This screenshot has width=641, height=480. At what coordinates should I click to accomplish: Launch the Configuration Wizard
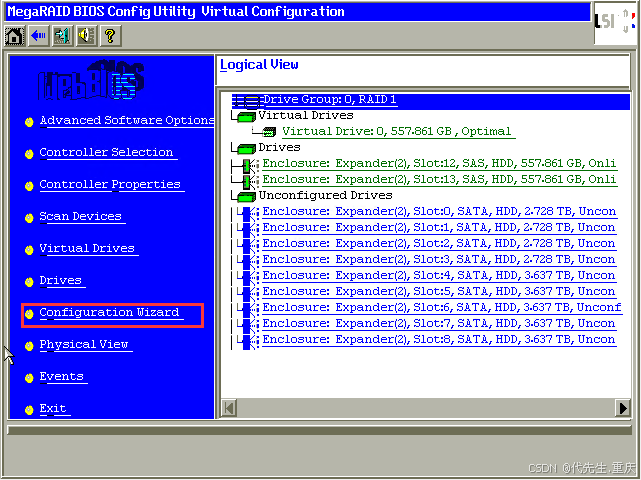tap(110, 313)
